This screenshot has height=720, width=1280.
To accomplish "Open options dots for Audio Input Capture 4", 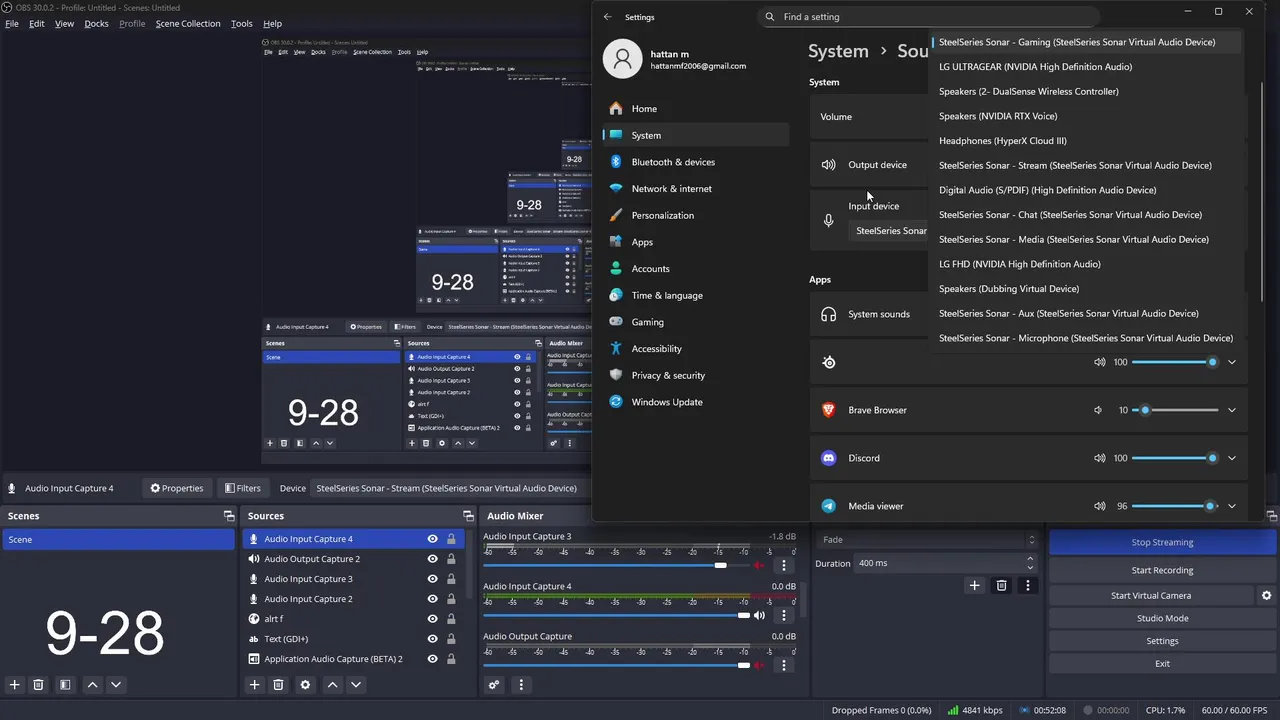I will (784, 615).
